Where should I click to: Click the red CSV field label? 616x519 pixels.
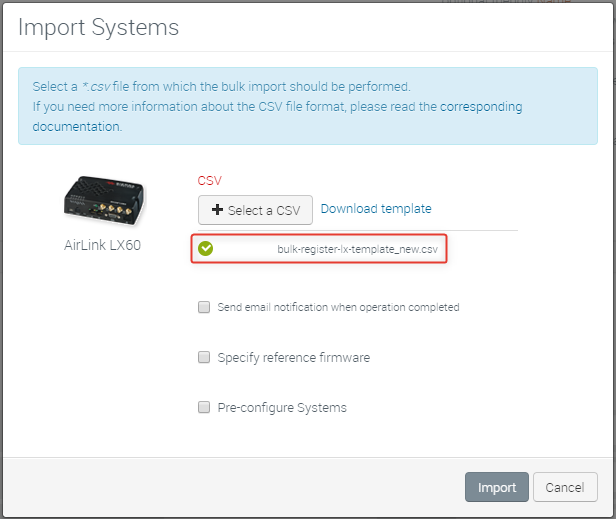coord(209,181)
